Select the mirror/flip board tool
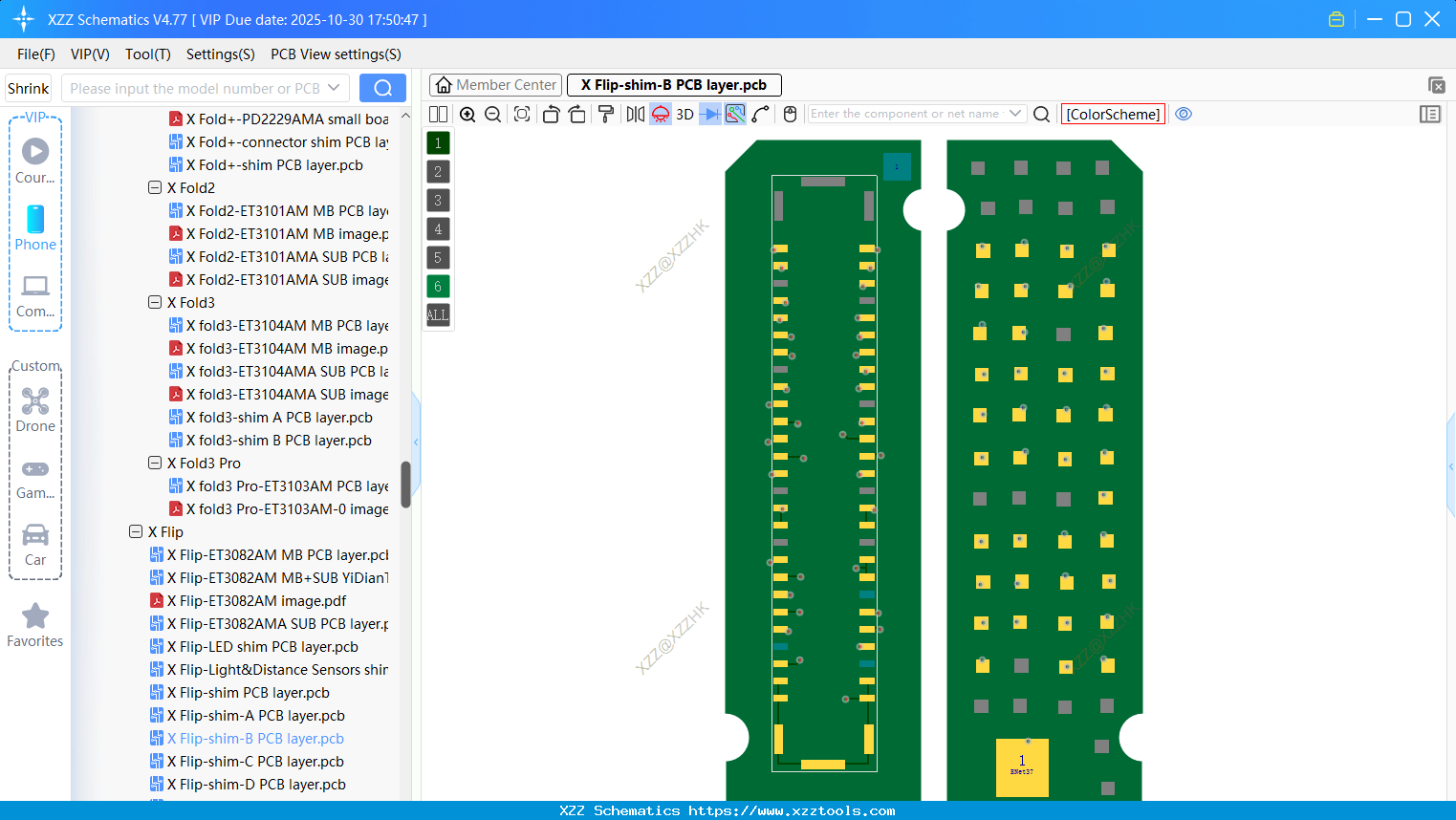1456x820 pixels. point(634,114)
